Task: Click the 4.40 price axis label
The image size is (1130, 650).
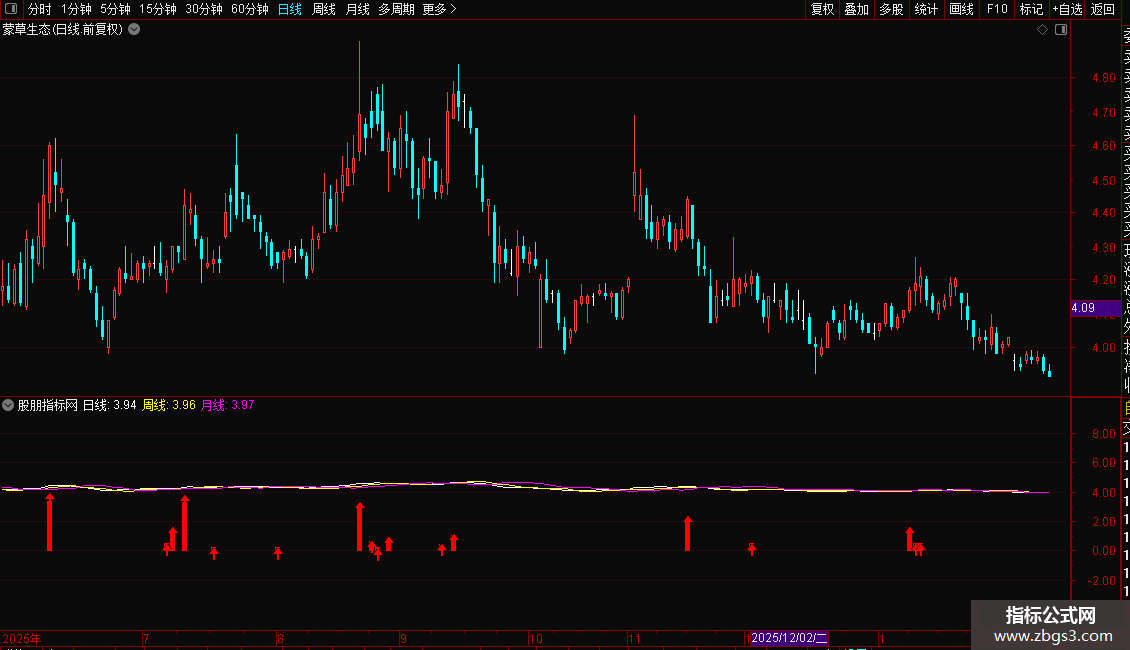Action: pos(1103,213)
